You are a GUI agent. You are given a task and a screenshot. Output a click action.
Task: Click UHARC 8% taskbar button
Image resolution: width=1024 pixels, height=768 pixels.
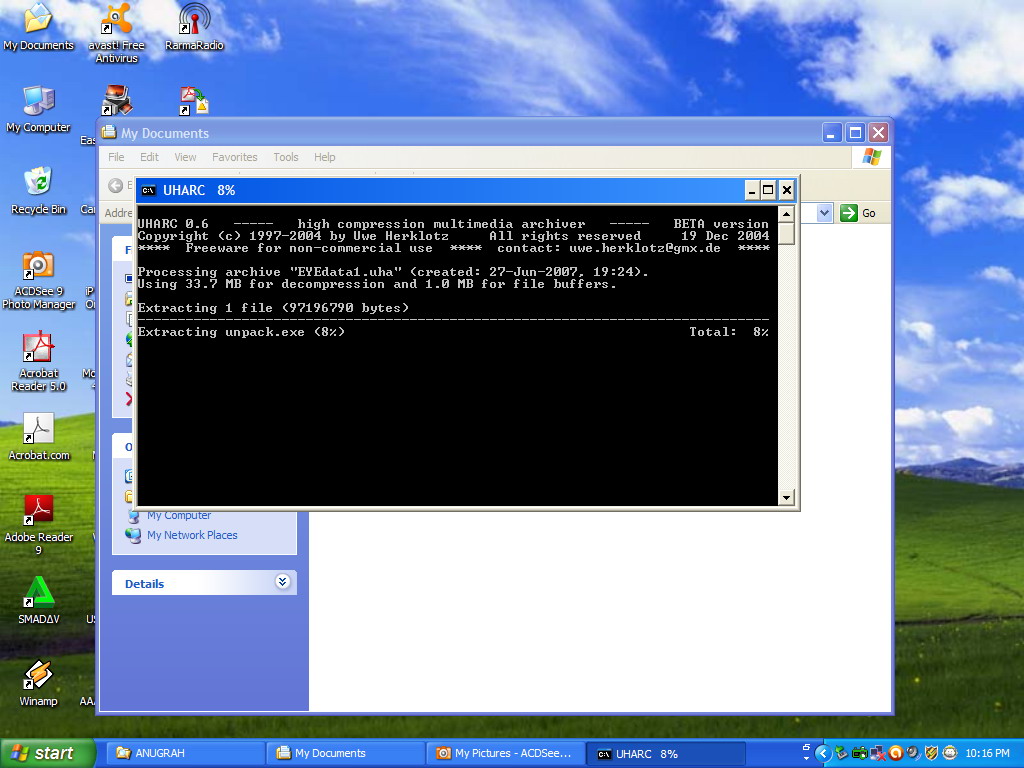[665, 753]
